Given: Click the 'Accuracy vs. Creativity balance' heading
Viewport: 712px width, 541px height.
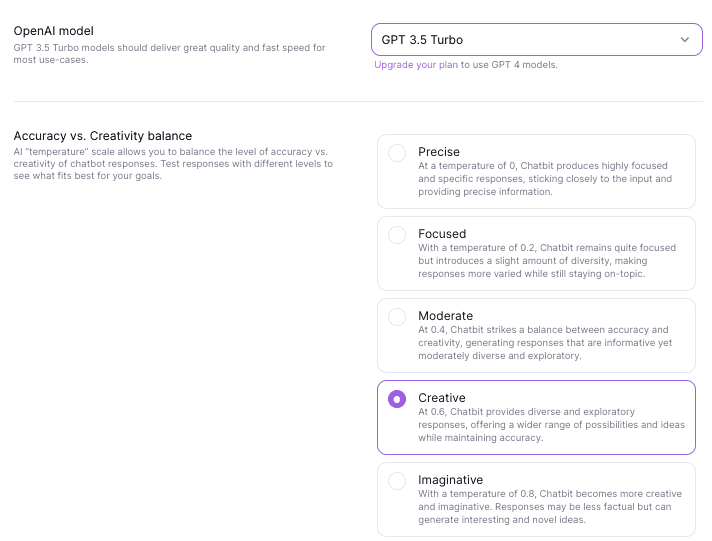Looking at the screenshot, I should coord(103,136).
